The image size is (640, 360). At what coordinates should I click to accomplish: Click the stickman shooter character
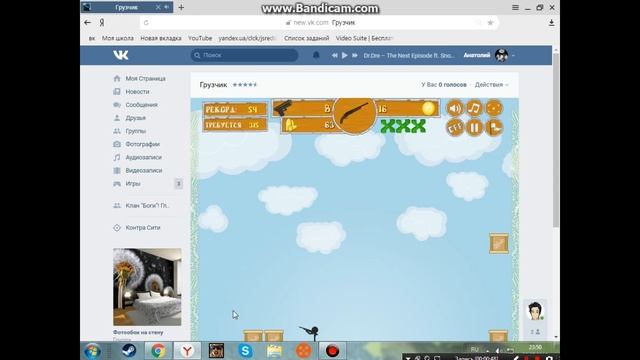tap(311, 332)
